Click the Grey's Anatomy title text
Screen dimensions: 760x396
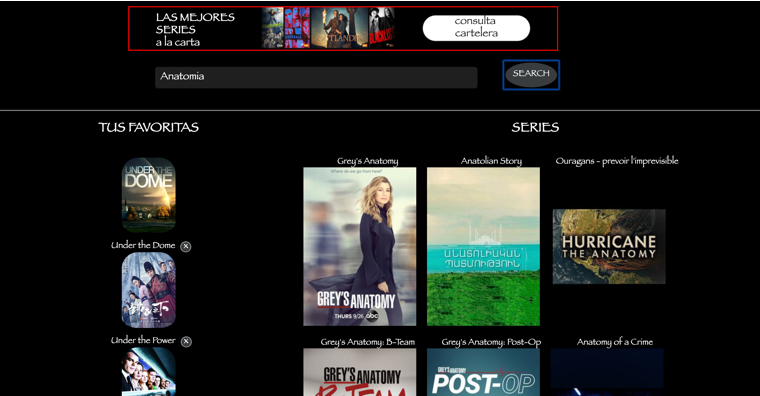[367, 161]
